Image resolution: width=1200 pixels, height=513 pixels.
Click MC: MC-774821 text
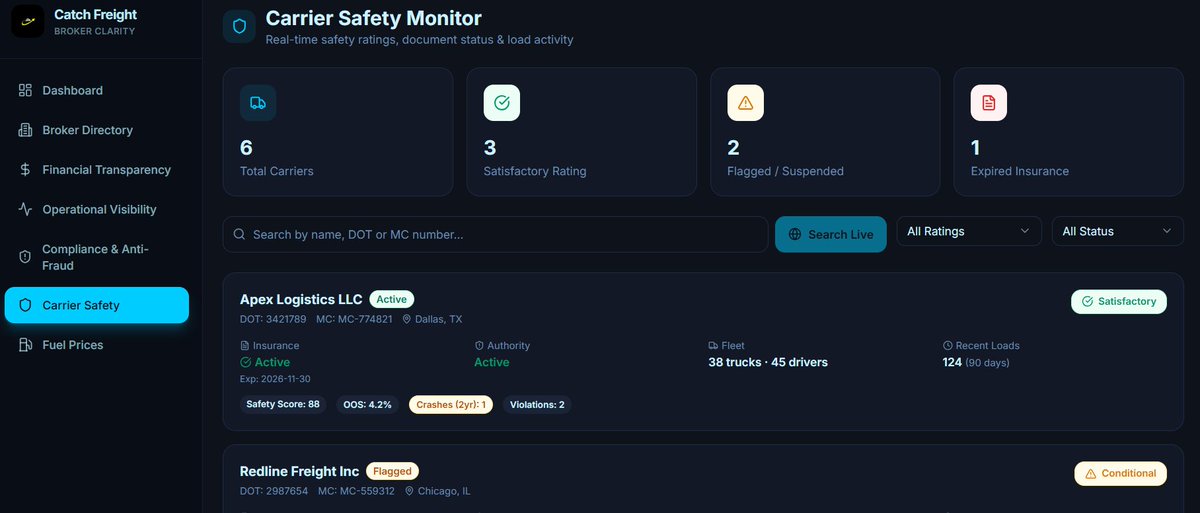point(355,320)
